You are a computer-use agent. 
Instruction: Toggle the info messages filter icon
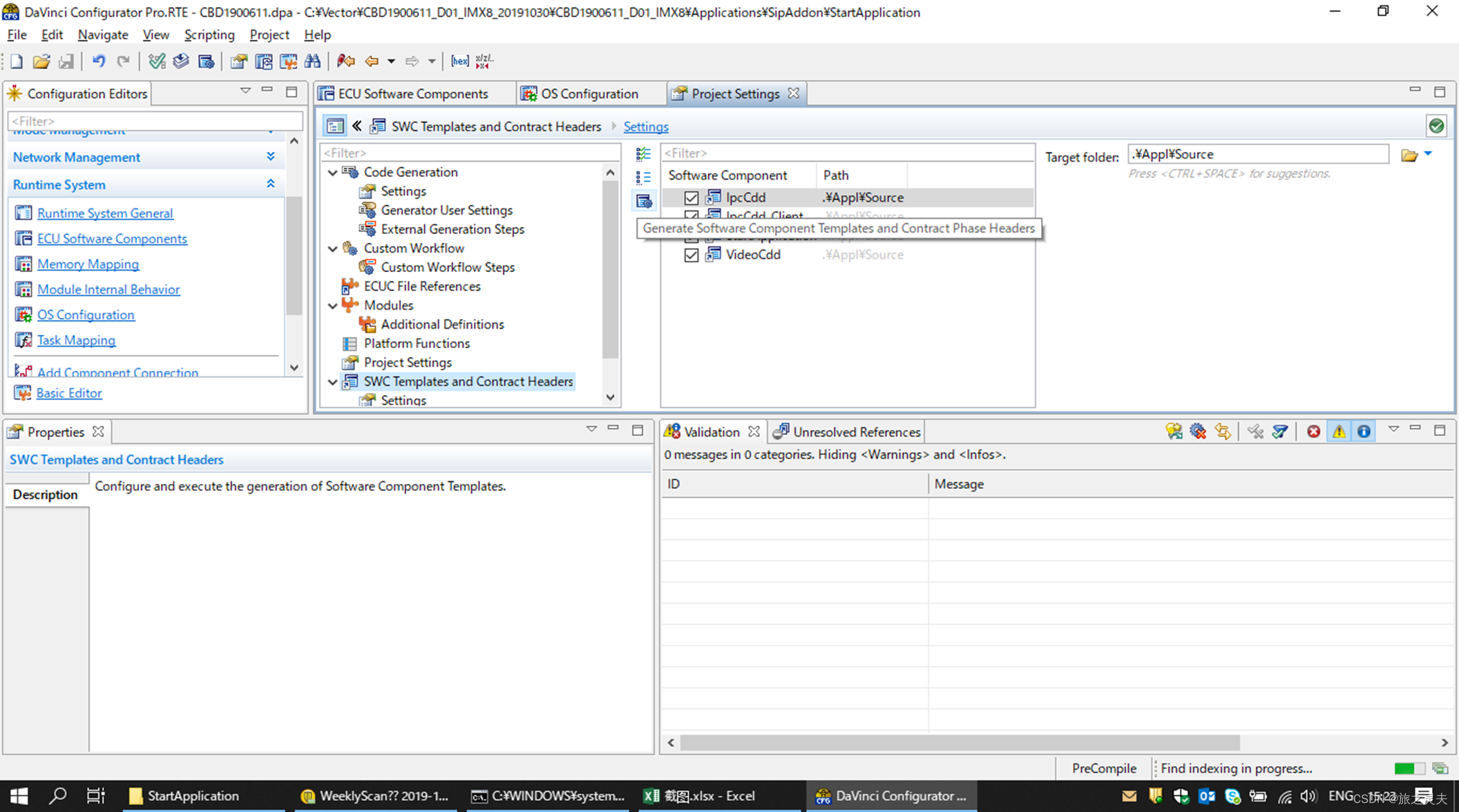tap(1364, 432)
